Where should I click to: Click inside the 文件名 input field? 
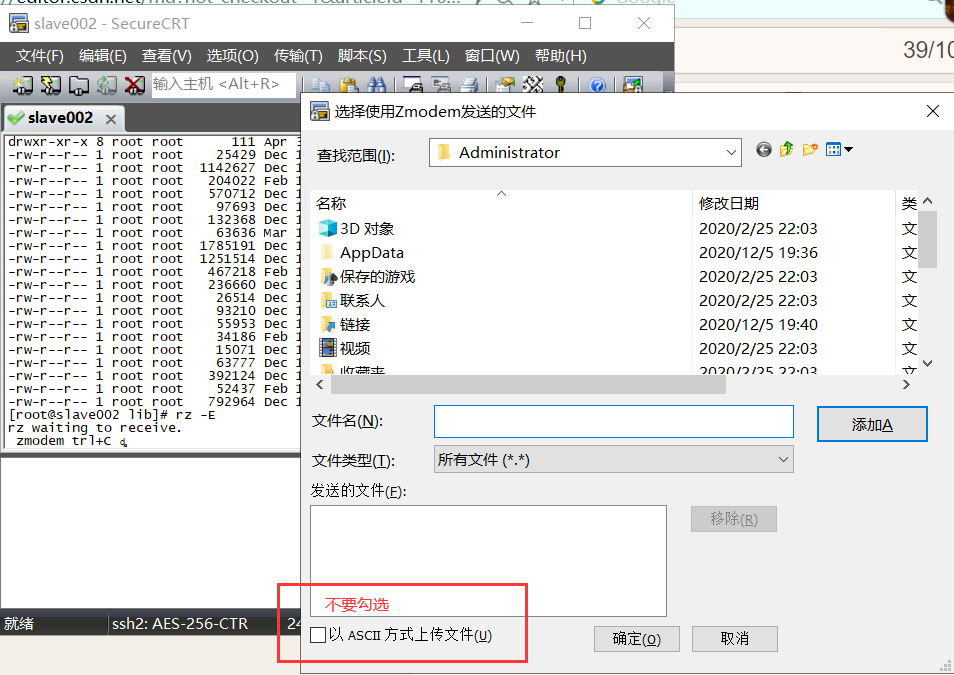pyautogui.click(x=613, y=421)
